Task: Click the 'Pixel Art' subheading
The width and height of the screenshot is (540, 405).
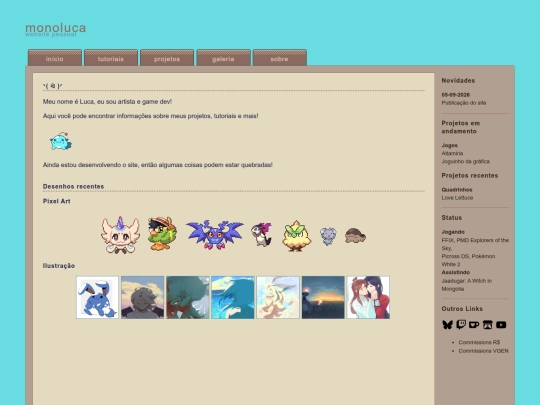Action: click(x=56, y=201)
